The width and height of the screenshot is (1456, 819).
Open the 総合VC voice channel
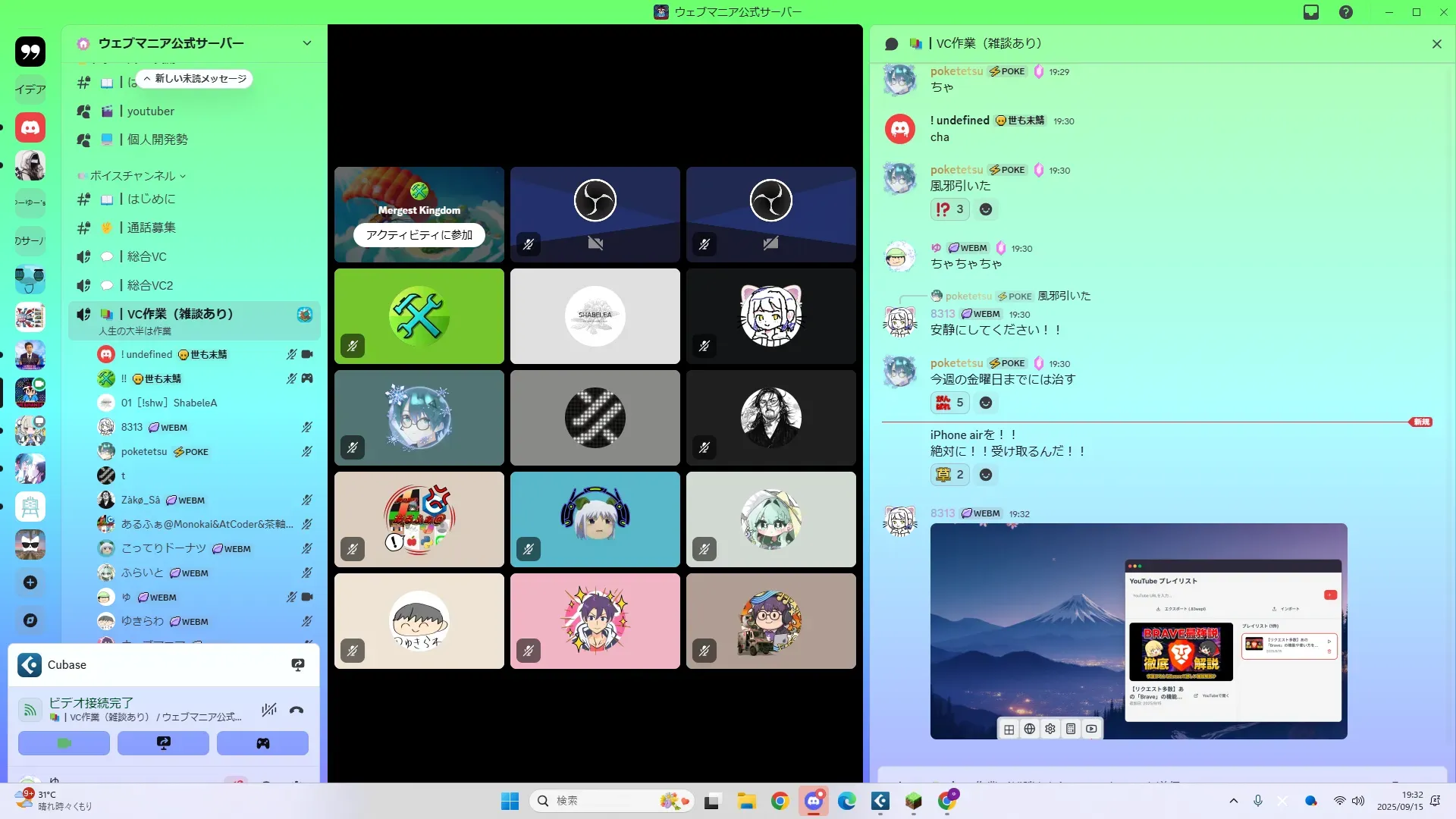pos(146,256)
